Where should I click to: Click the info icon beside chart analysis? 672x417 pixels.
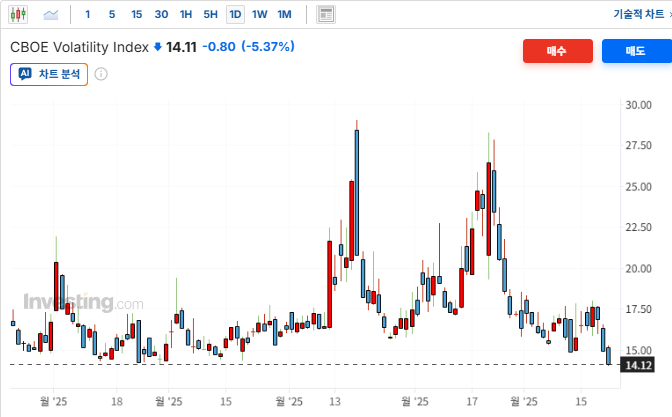[x=101, y=74]
